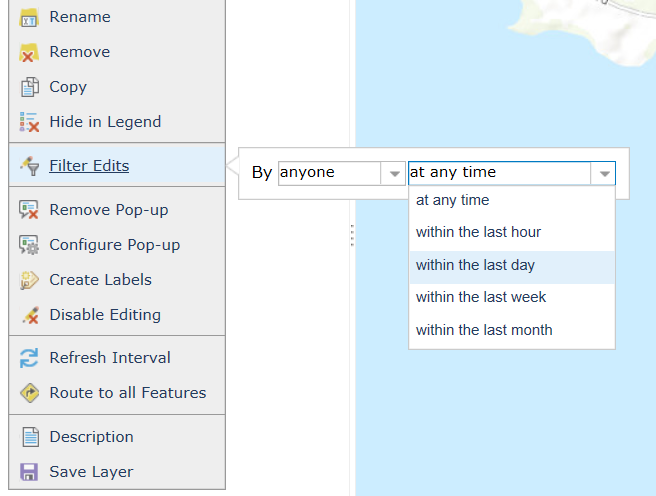Image resolution: width=656 pixels, height=496 pixels.
Task: Pick 'within the last month' from list
Action: (484, 330)
